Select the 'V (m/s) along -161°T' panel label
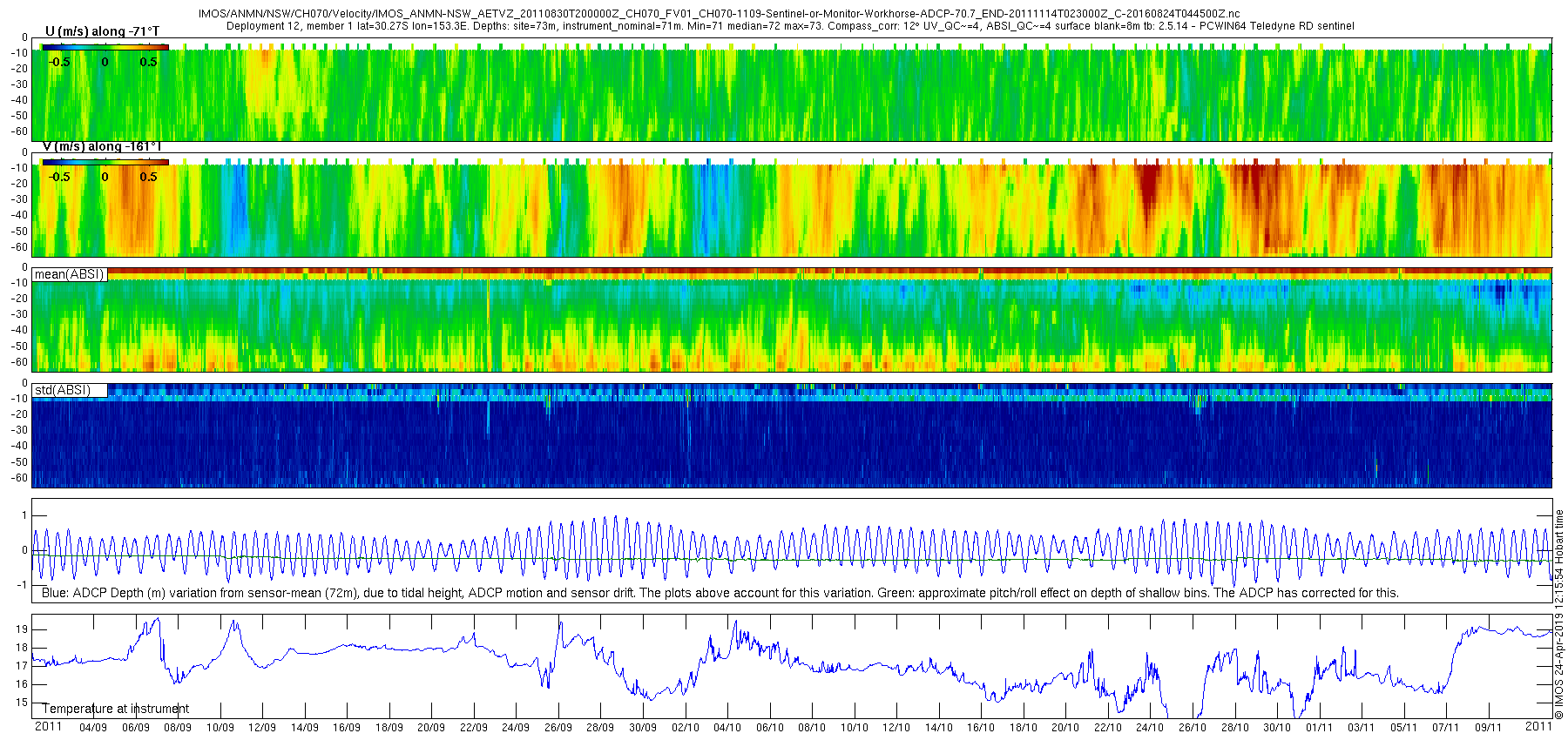This screenshot has height=740, width=1568. tap(102, 146)
